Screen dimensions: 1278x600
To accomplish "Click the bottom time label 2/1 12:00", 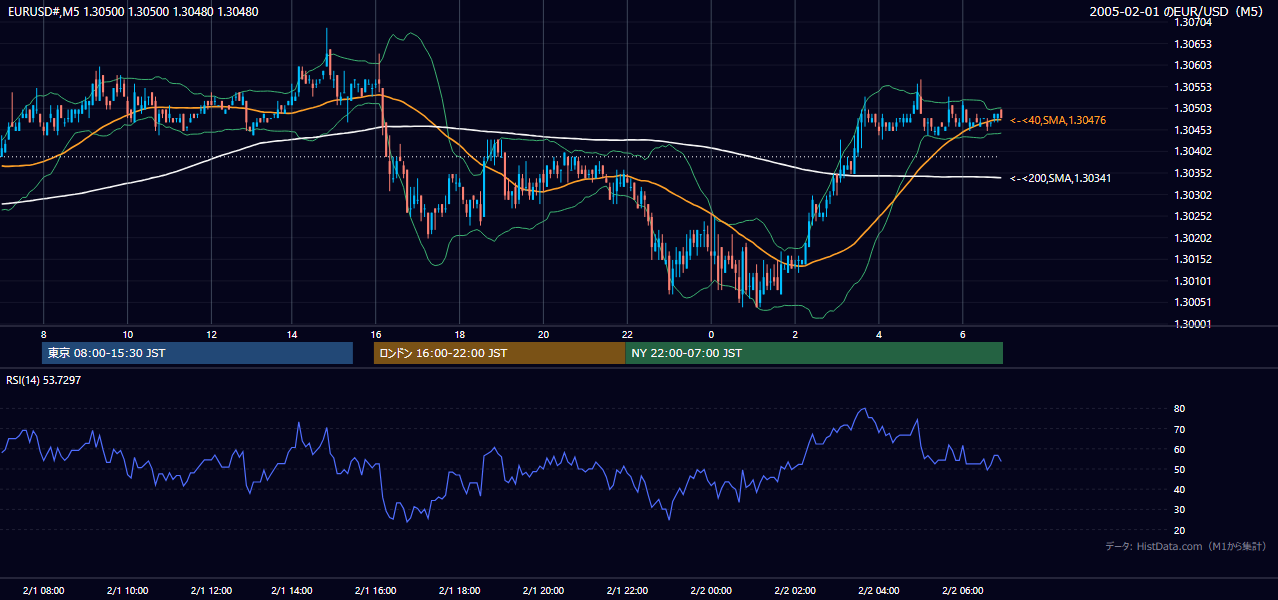I will pos(211,591).
